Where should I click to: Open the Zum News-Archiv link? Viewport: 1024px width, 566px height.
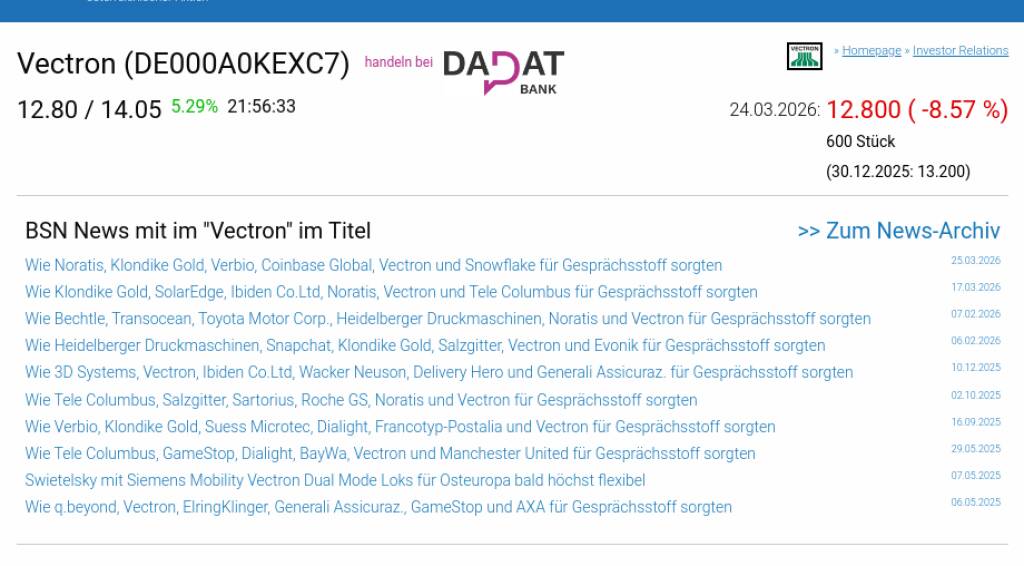click(x=898, y=231)
